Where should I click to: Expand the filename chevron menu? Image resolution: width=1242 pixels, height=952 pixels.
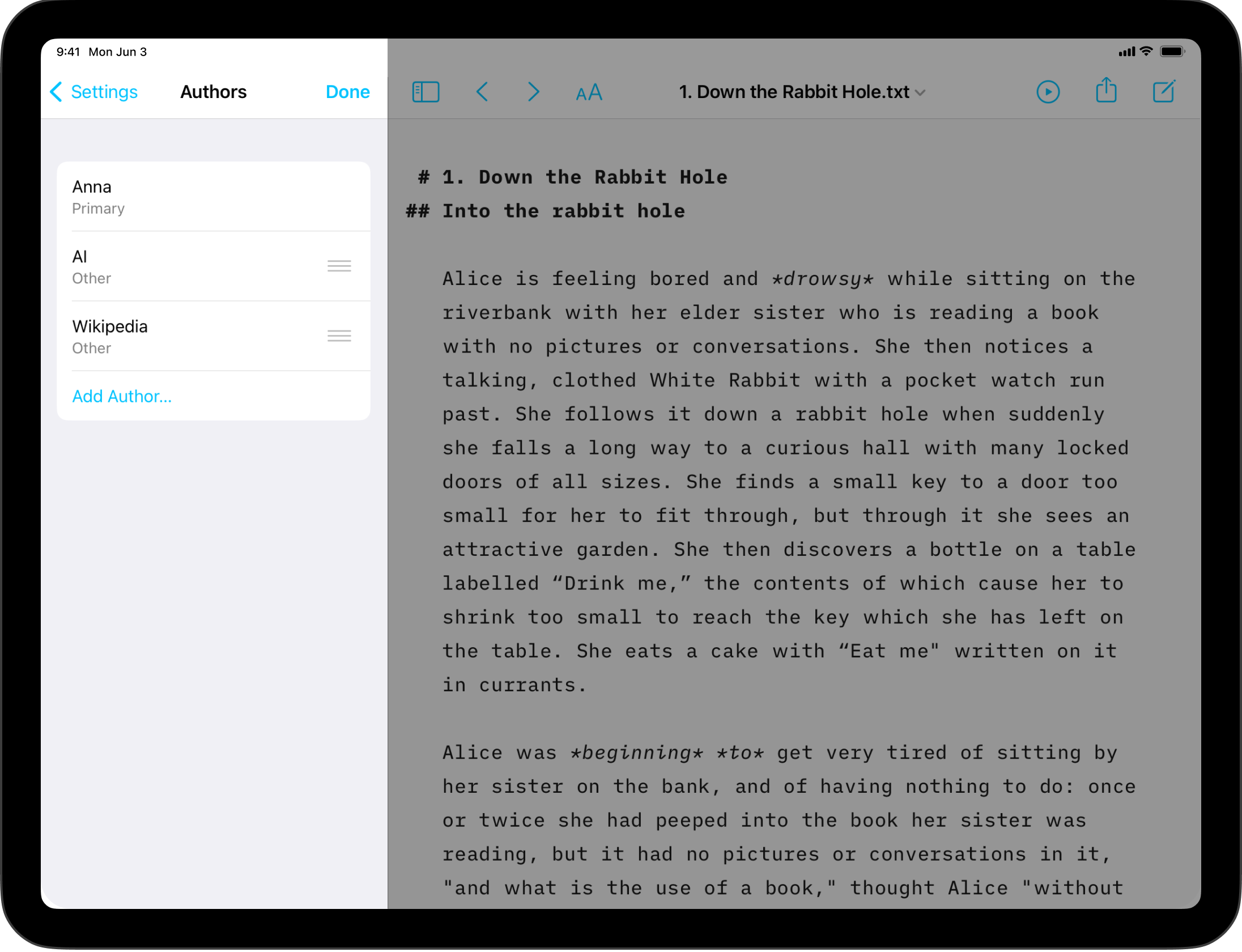(x=921, y=92)
